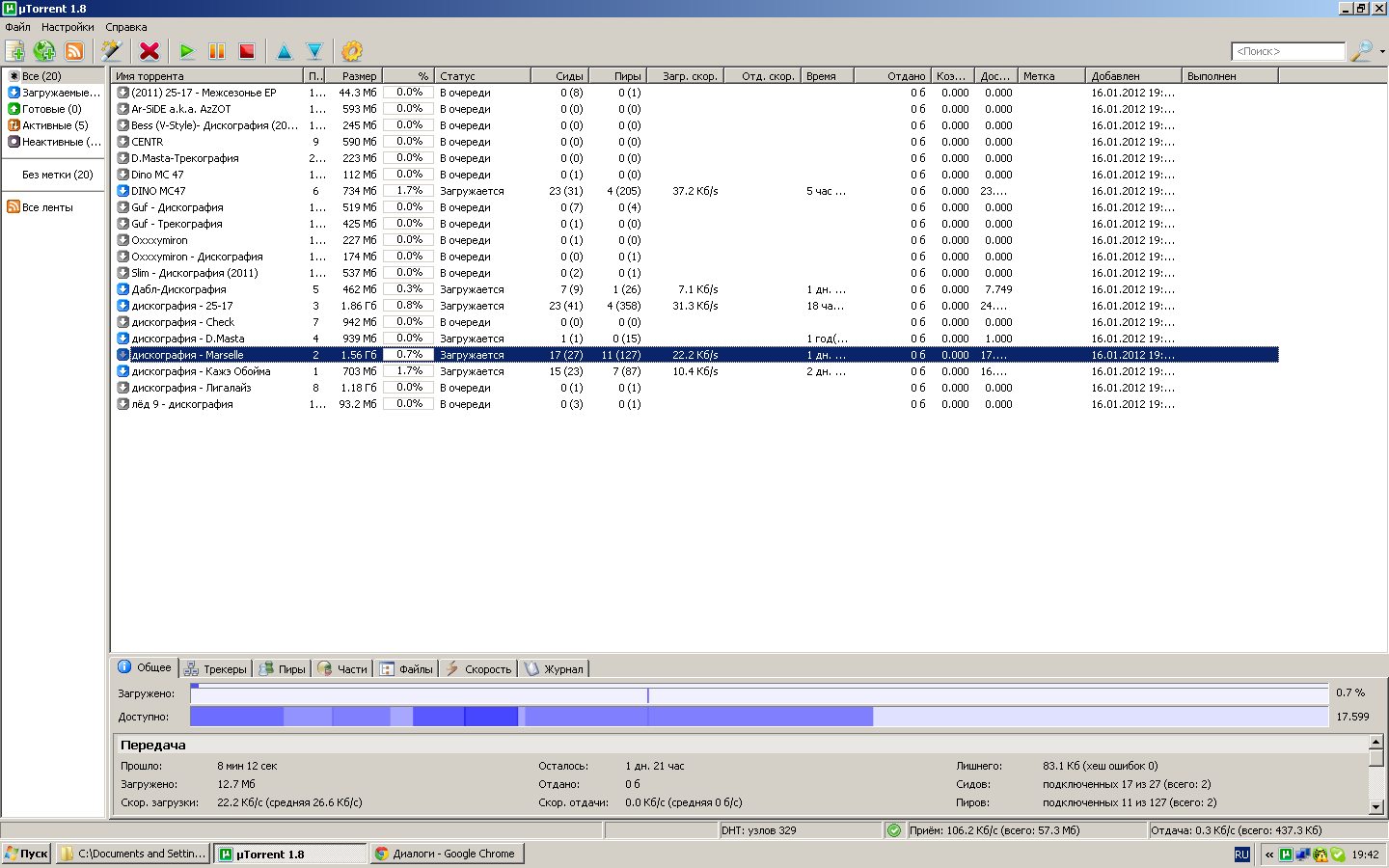Switch to Диалоги - Google Chrome taskbar button

pos(447,854)
